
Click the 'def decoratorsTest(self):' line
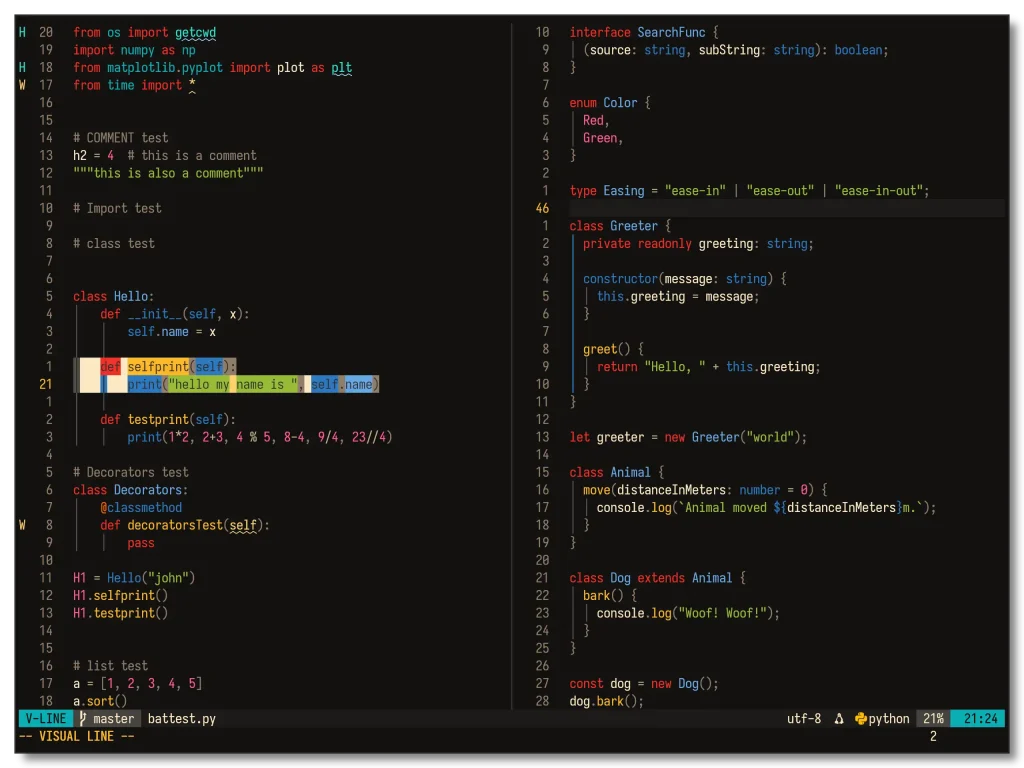tap(185, 525)
